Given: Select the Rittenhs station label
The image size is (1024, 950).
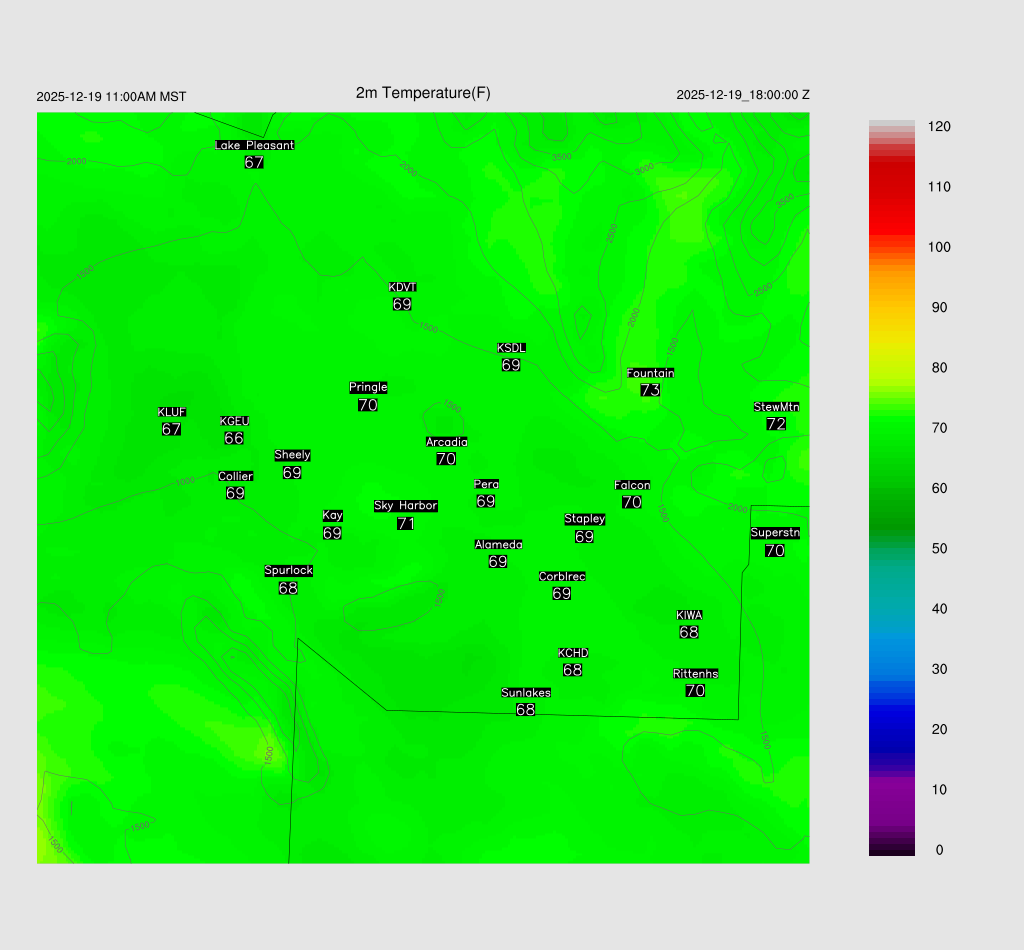Looking at the screenshot, I should click(x=696, y=674).
